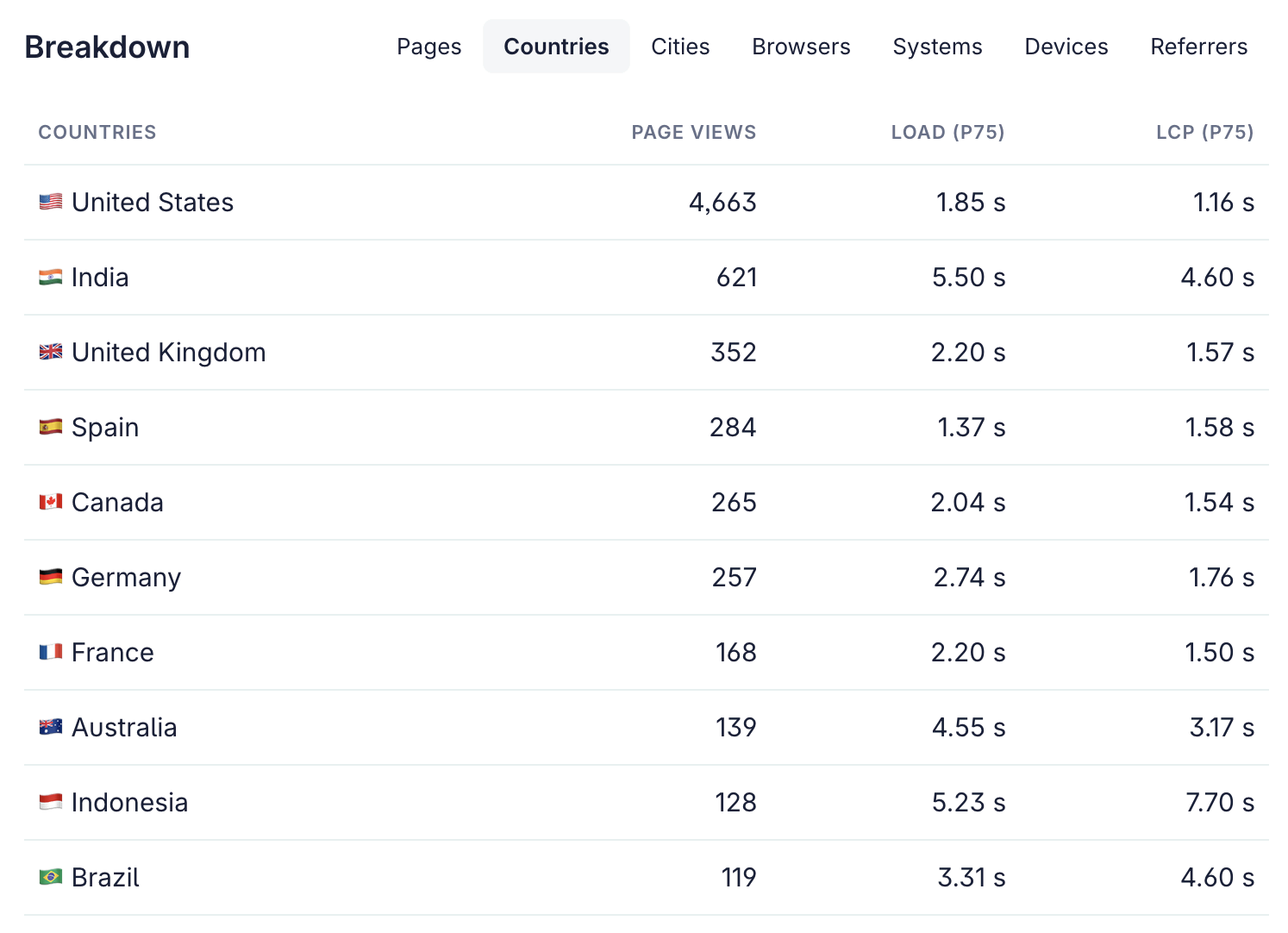Screen dimensions: 1288x933
Task: Click the United States flag icon
Action: pos(51,202)
